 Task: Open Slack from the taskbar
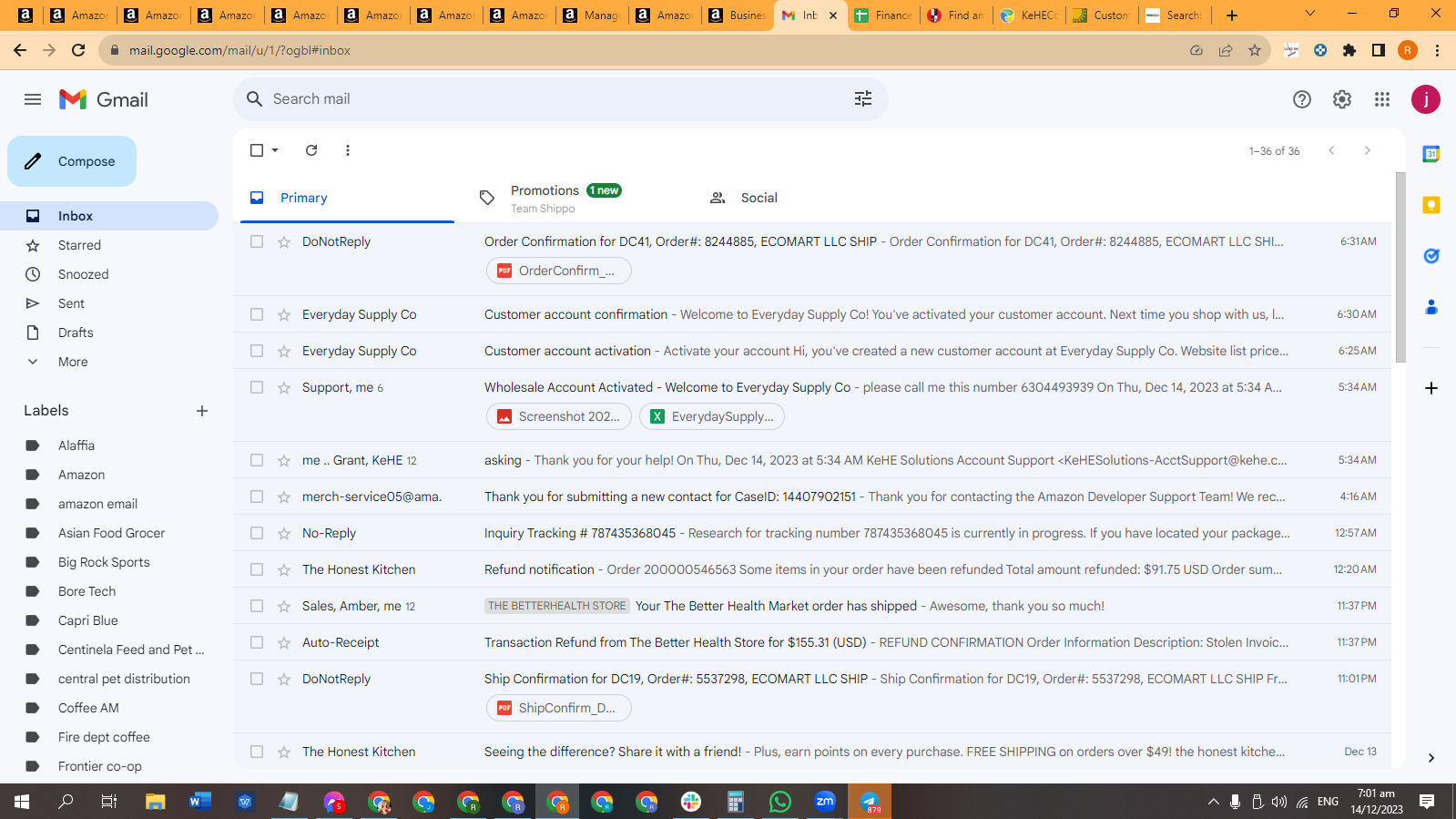click(691, 802)
